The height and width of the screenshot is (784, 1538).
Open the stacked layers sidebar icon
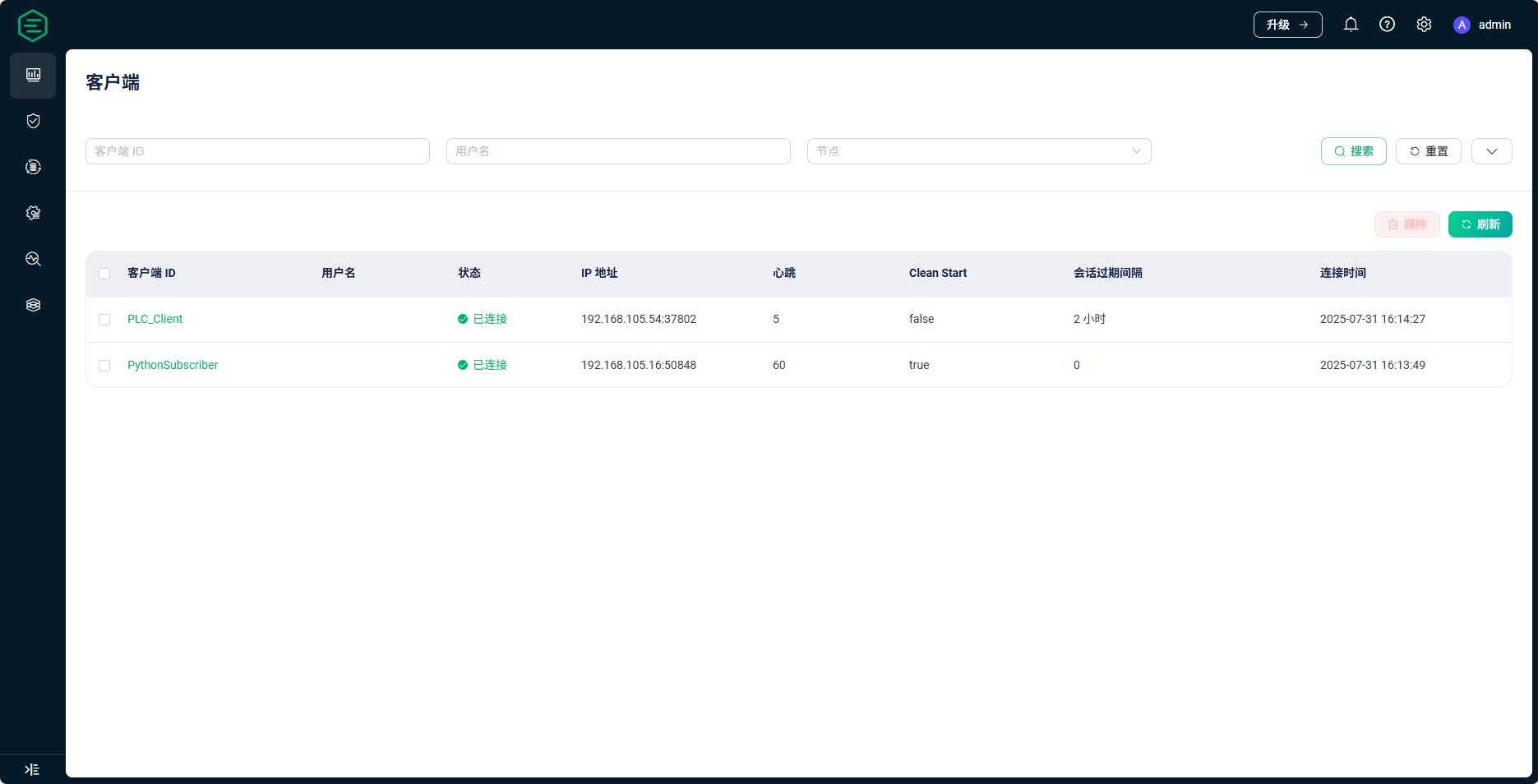tap(33, 305)
